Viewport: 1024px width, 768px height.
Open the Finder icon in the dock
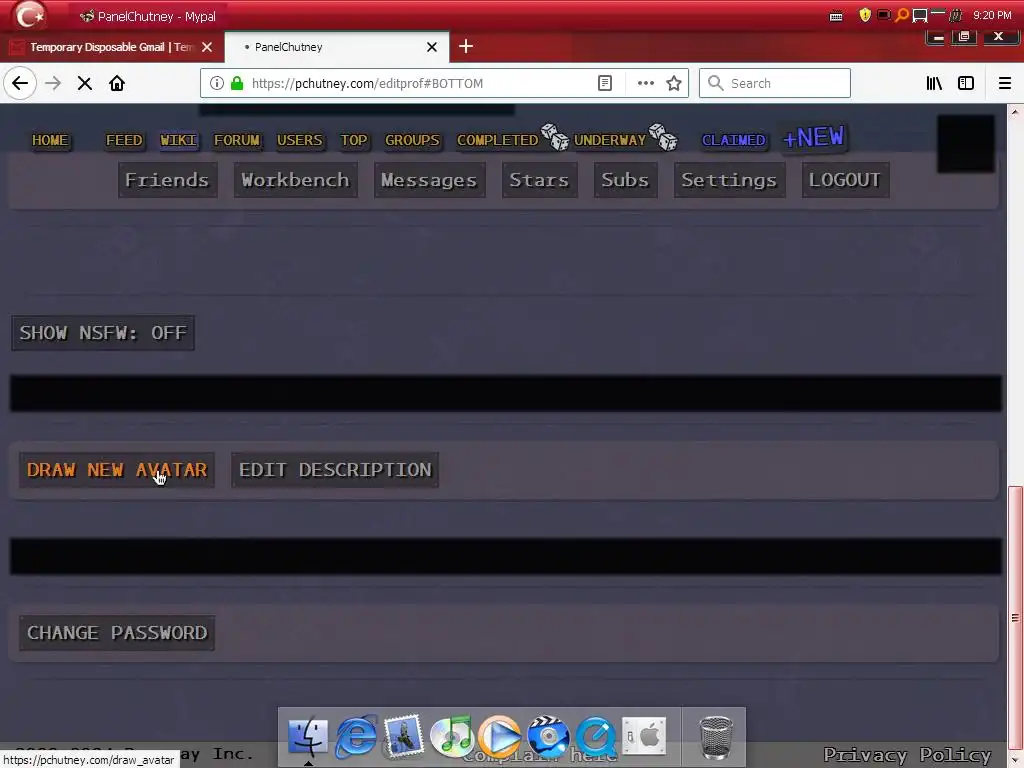point(308,736)
